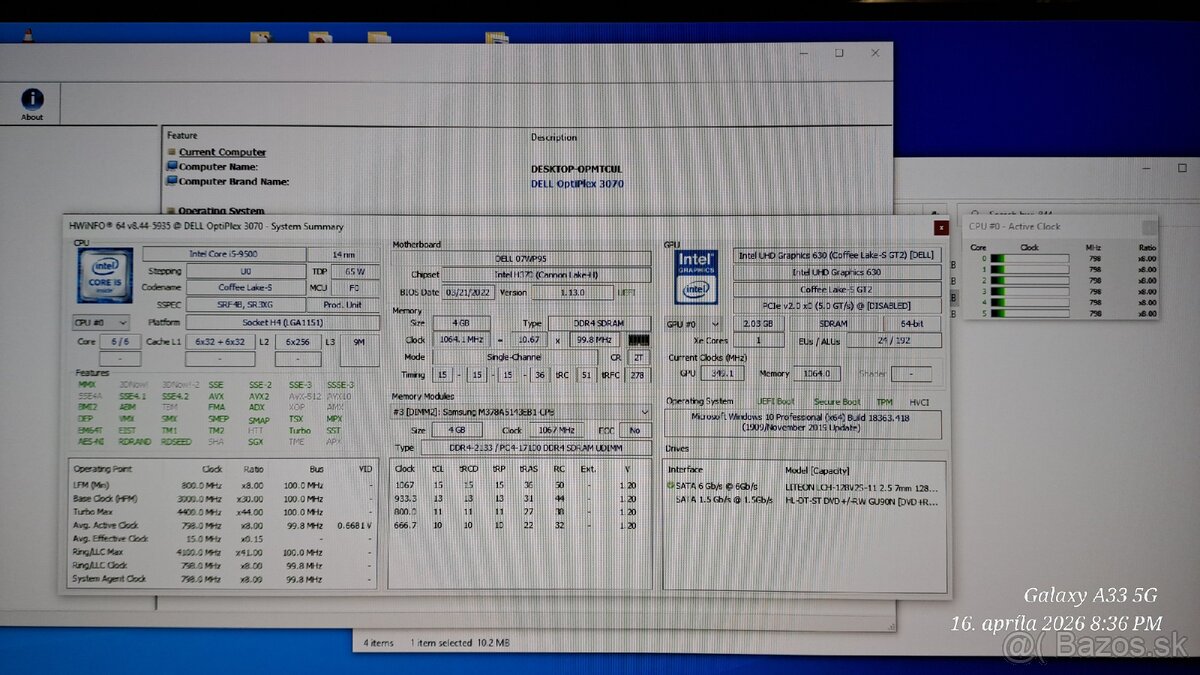The width and height of the screenshot is (1200, 675).
Task: Toggle the TPM status indicator
Action: point(885,401)
